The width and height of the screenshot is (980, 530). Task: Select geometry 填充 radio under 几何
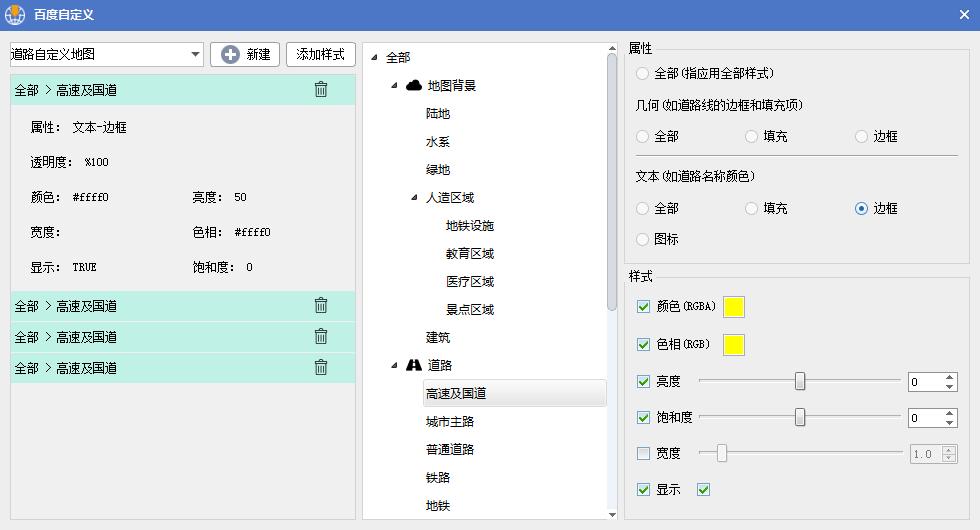pyautogui.click(x=751, y=136)
